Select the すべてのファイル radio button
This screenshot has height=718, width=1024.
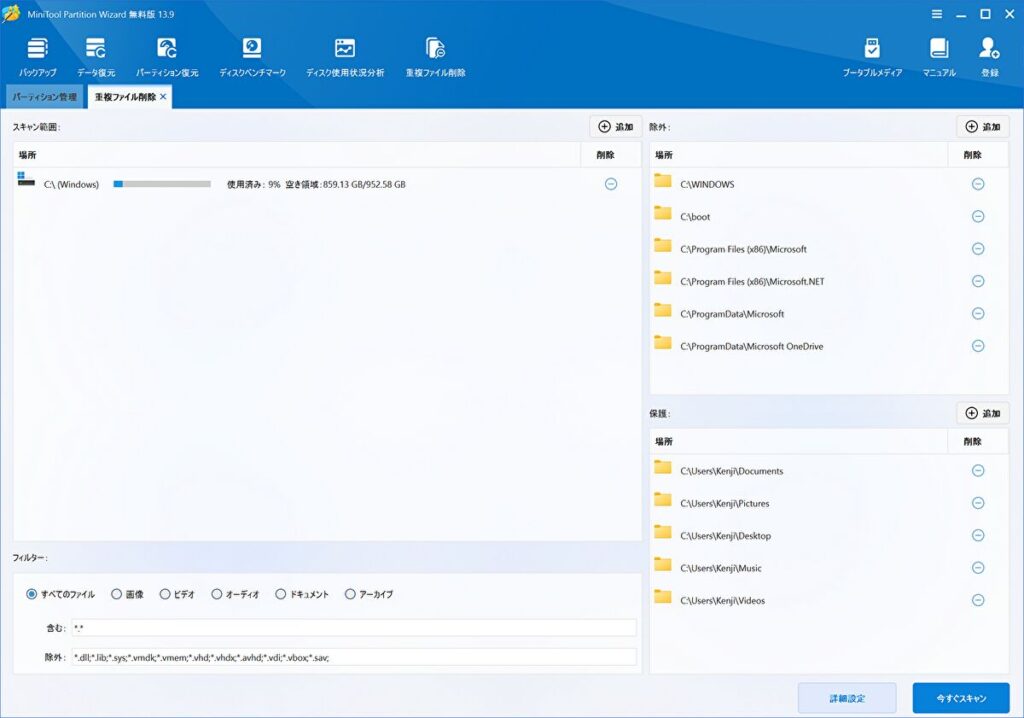31,594
